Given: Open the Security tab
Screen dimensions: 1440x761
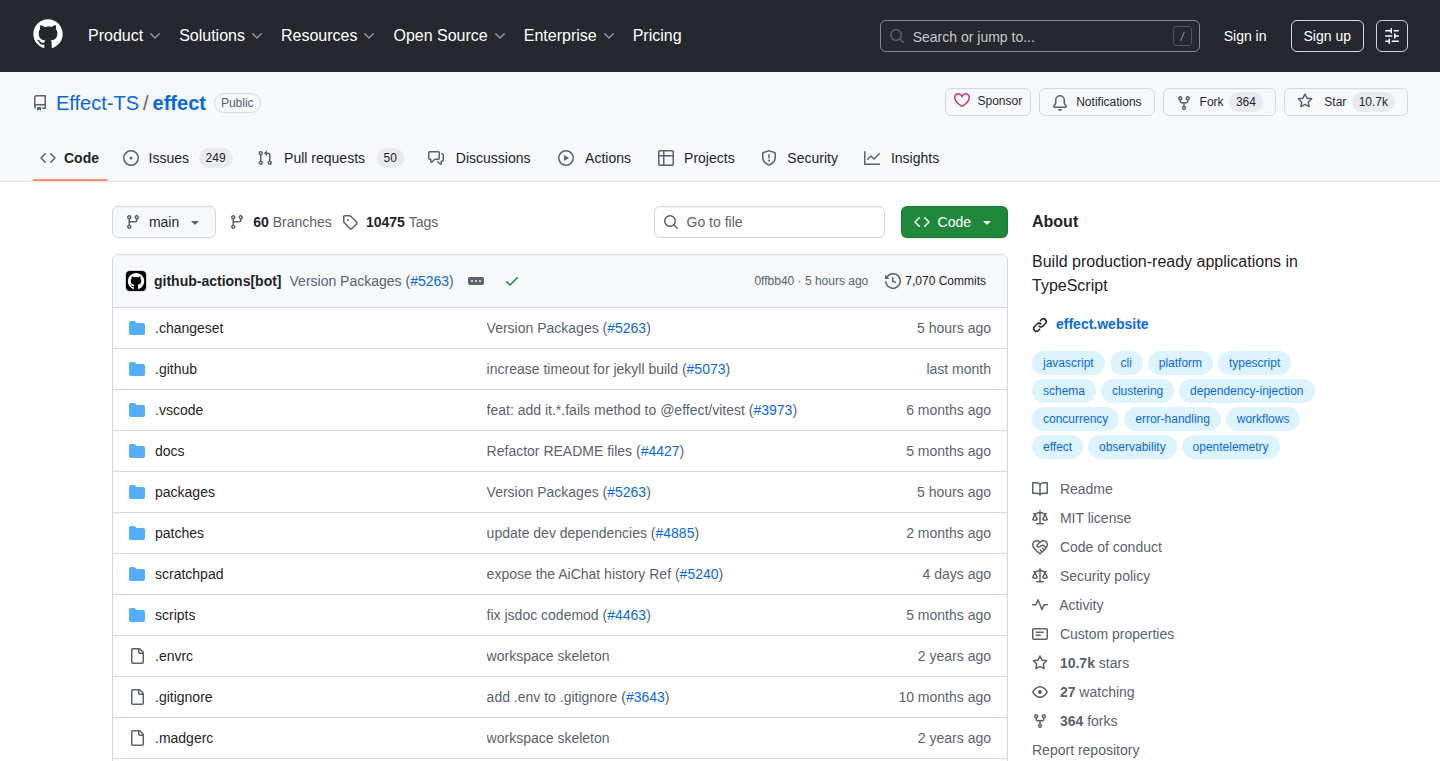Looking at the screenshot, I should pos(799,158).
